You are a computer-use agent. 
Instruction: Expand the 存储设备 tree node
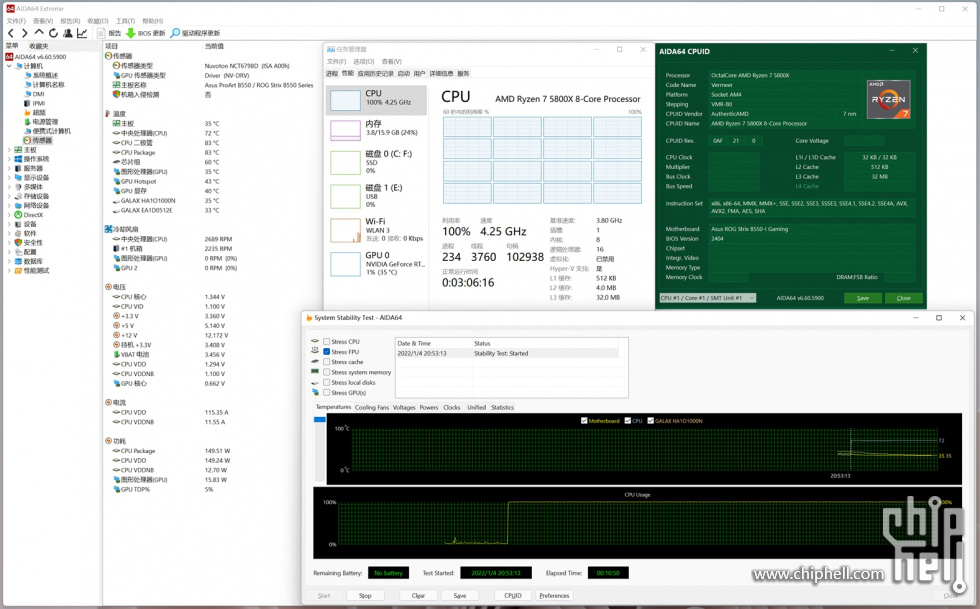[x=9, y=196]
